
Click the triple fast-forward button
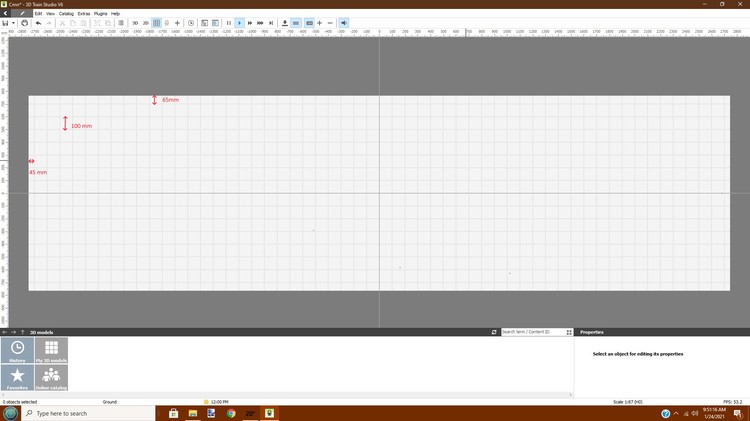point(260,23)
